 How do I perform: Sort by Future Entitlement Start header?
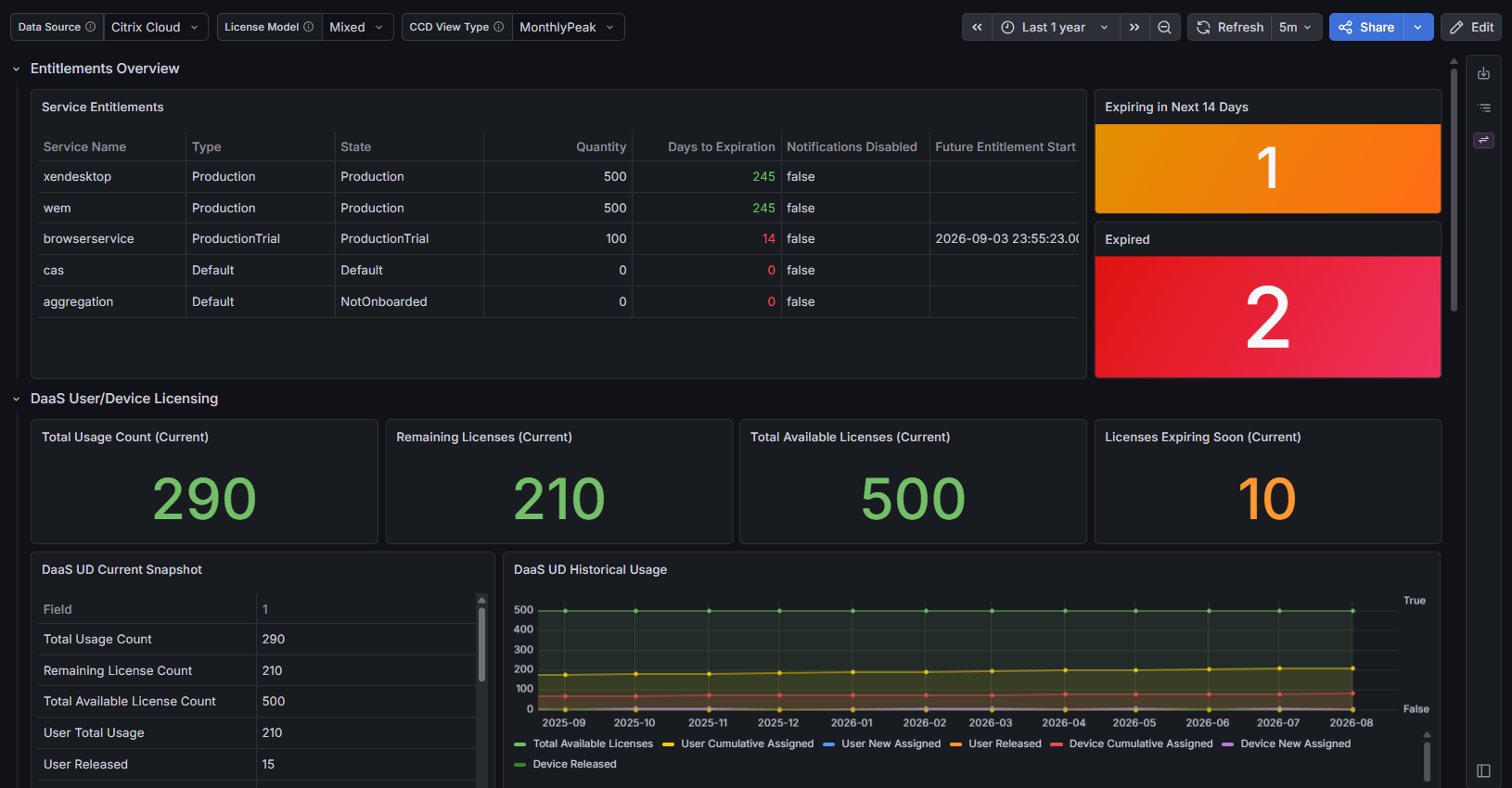click(x=1006, y=146)
